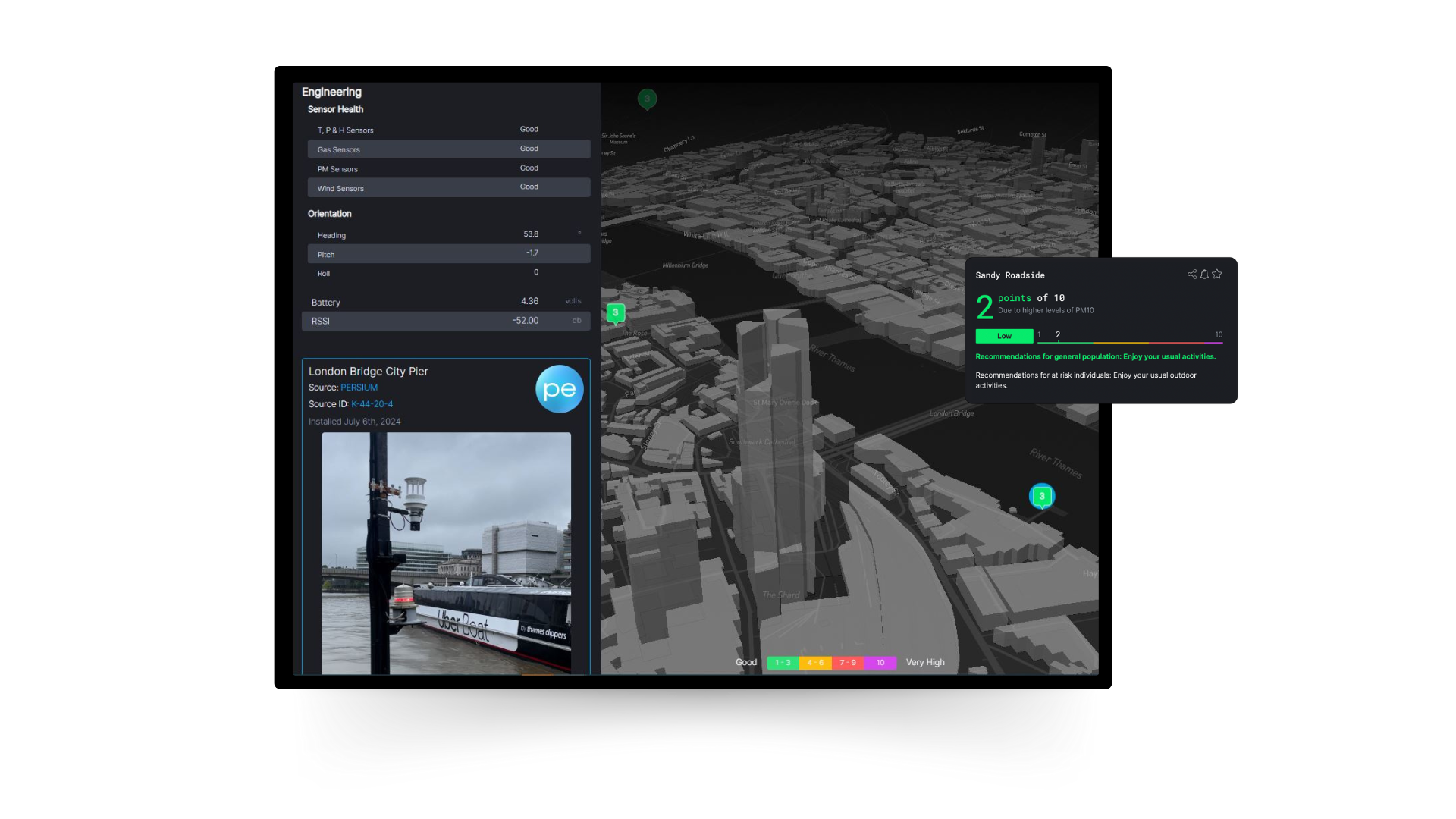
Task: Select the Pitch orientation row
Action: click(x=449, y=254)
